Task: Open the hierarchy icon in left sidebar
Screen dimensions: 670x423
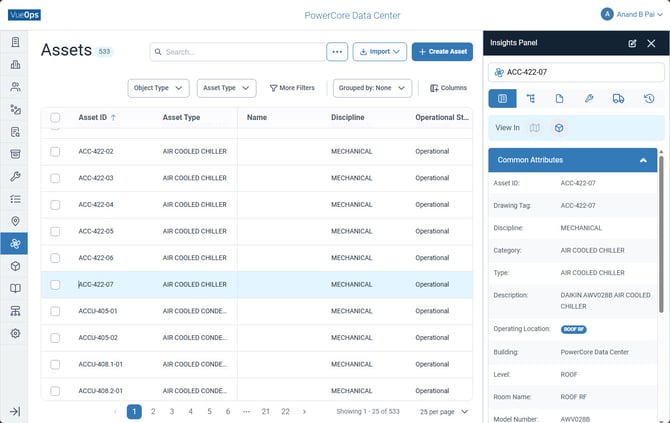Action: click(x=15, y=311)
